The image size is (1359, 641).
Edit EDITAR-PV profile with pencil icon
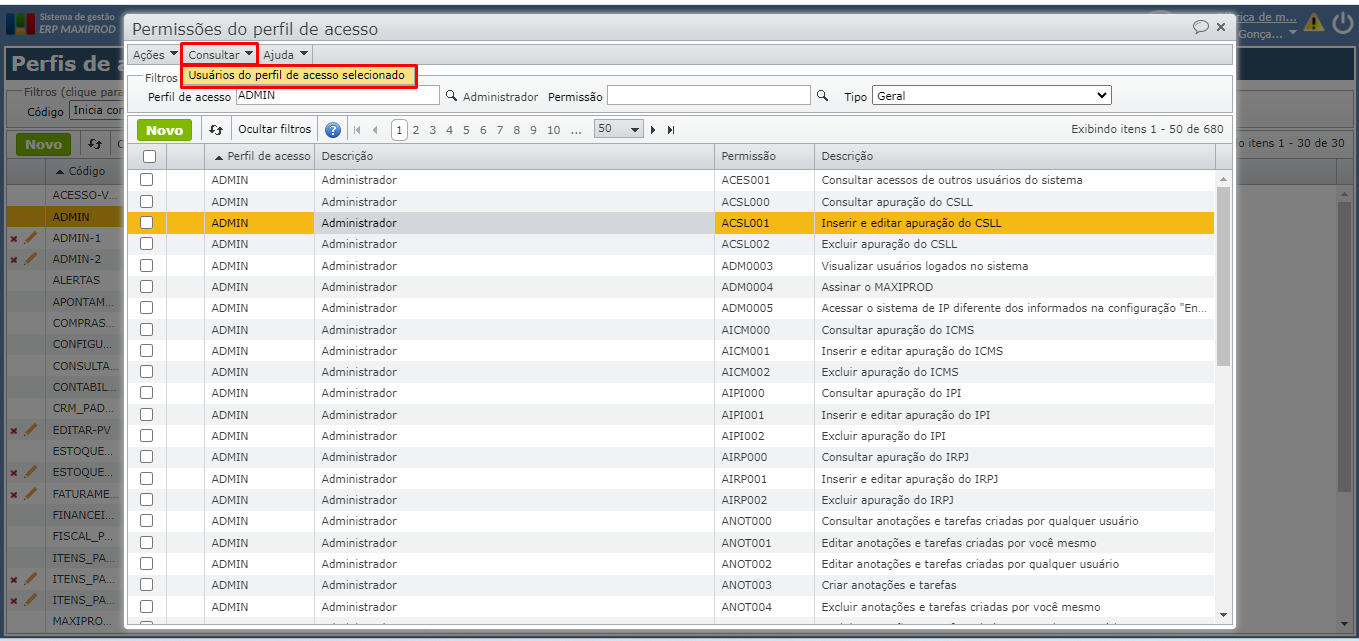[x=30, y=430]
